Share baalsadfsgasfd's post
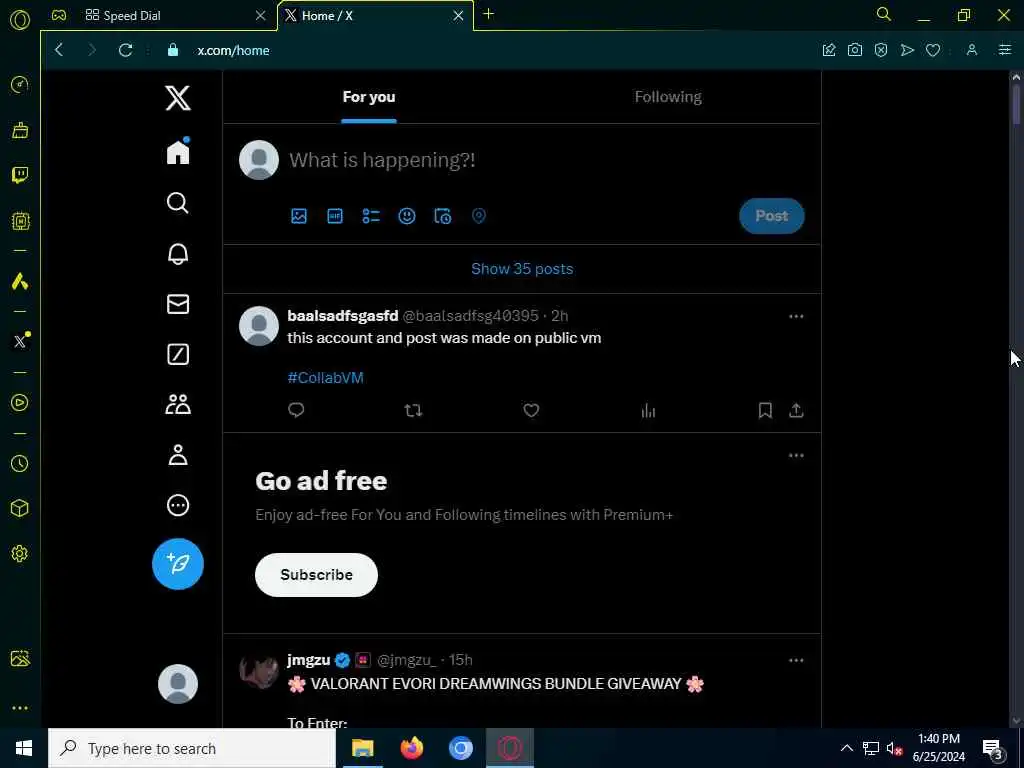 (795, 410)
